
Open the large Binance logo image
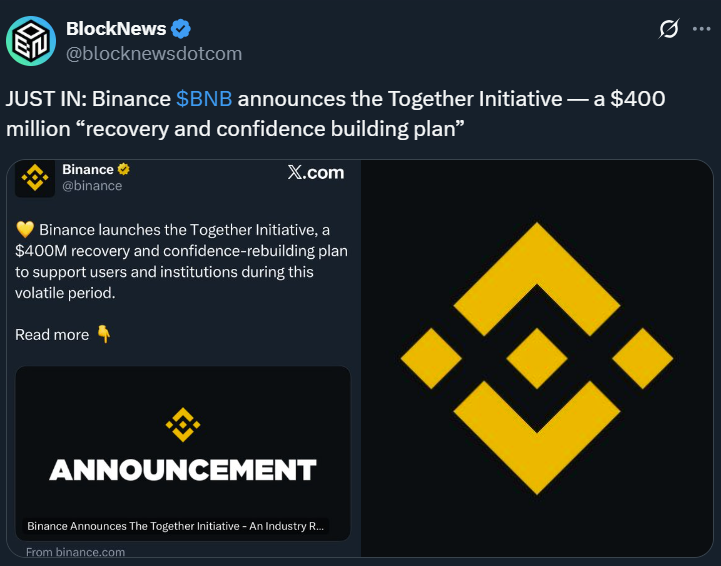(x=536, y=358)
